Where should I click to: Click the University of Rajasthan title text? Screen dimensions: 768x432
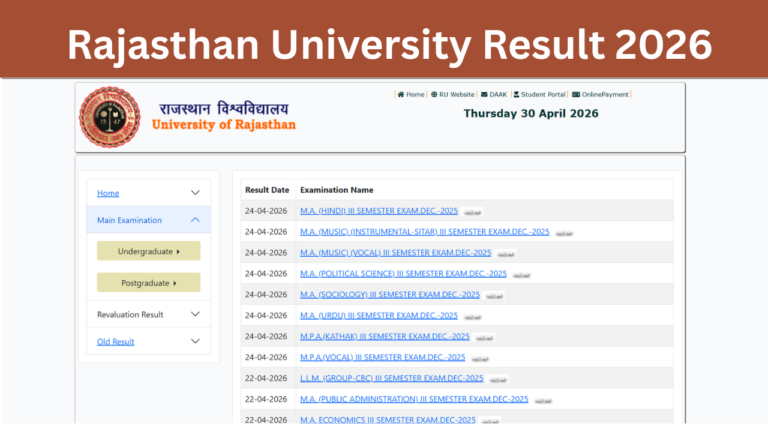coord(224,125)
